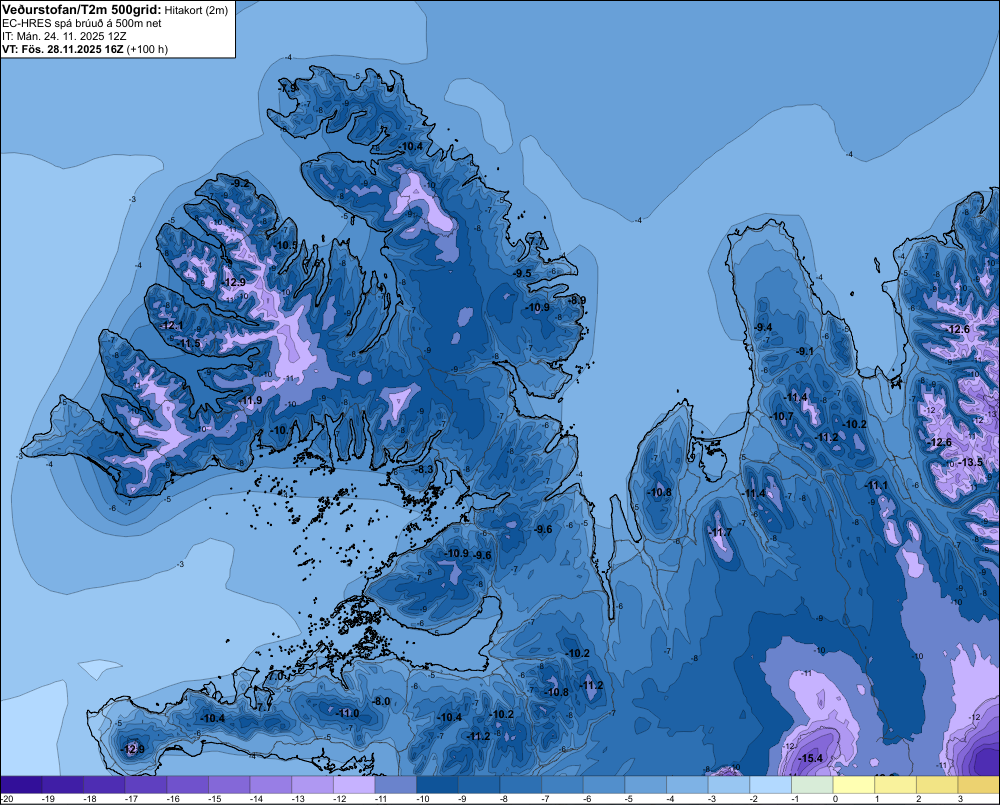Click the legend tick label 3
1000x805 pixels.
pos(960,799)
